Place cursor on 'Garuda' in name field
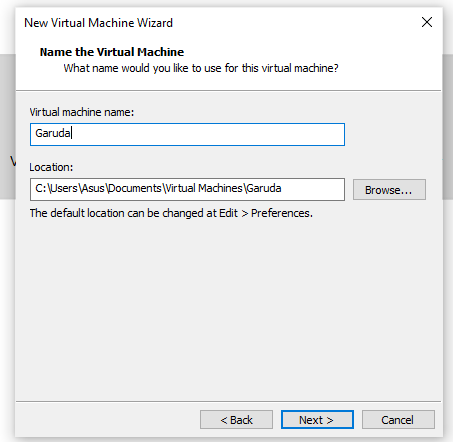This screenshot has width=453, height=442. click(x=53, y=133)
